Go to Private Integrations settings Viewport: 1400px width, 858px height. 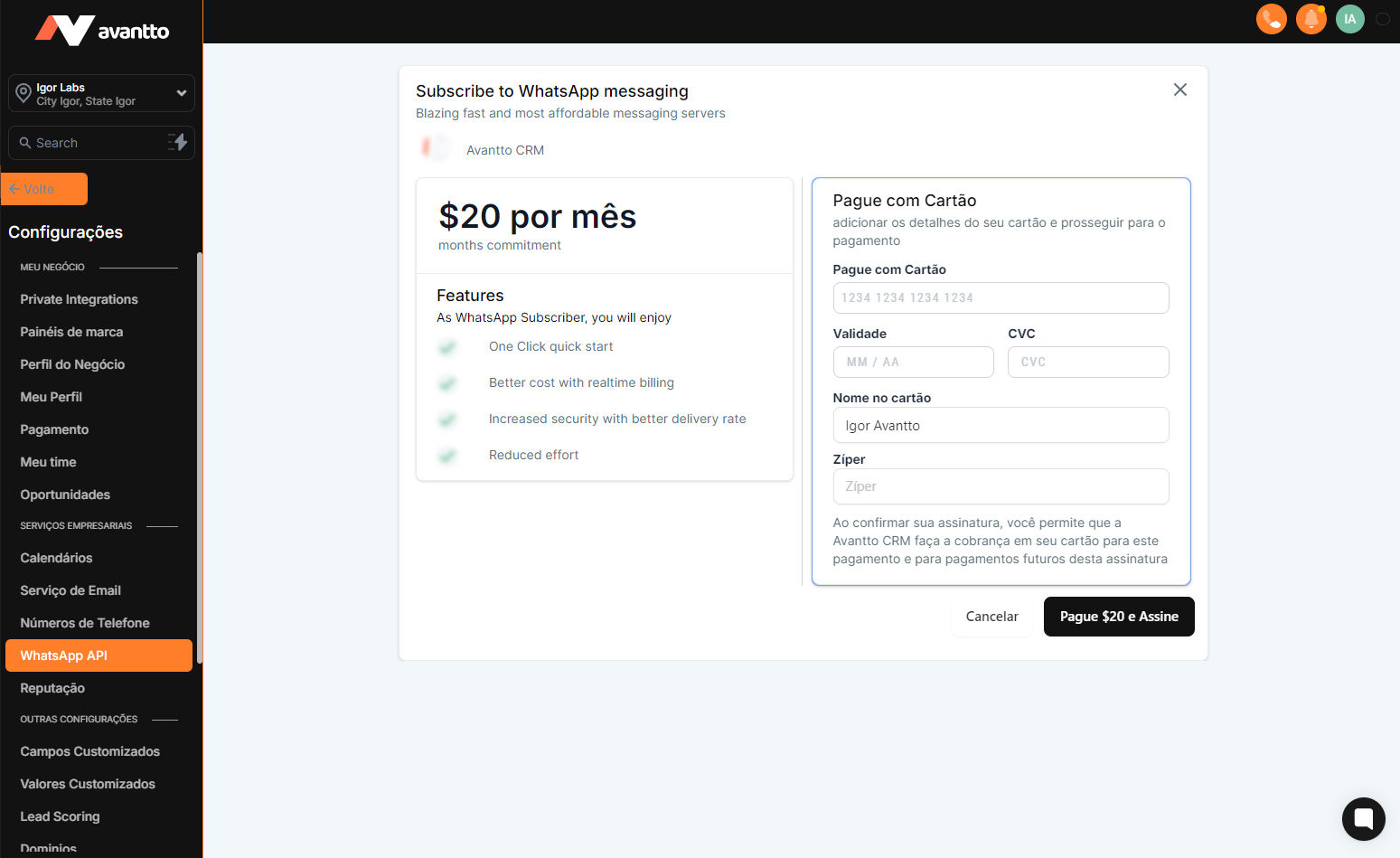[x=79, y=299]
